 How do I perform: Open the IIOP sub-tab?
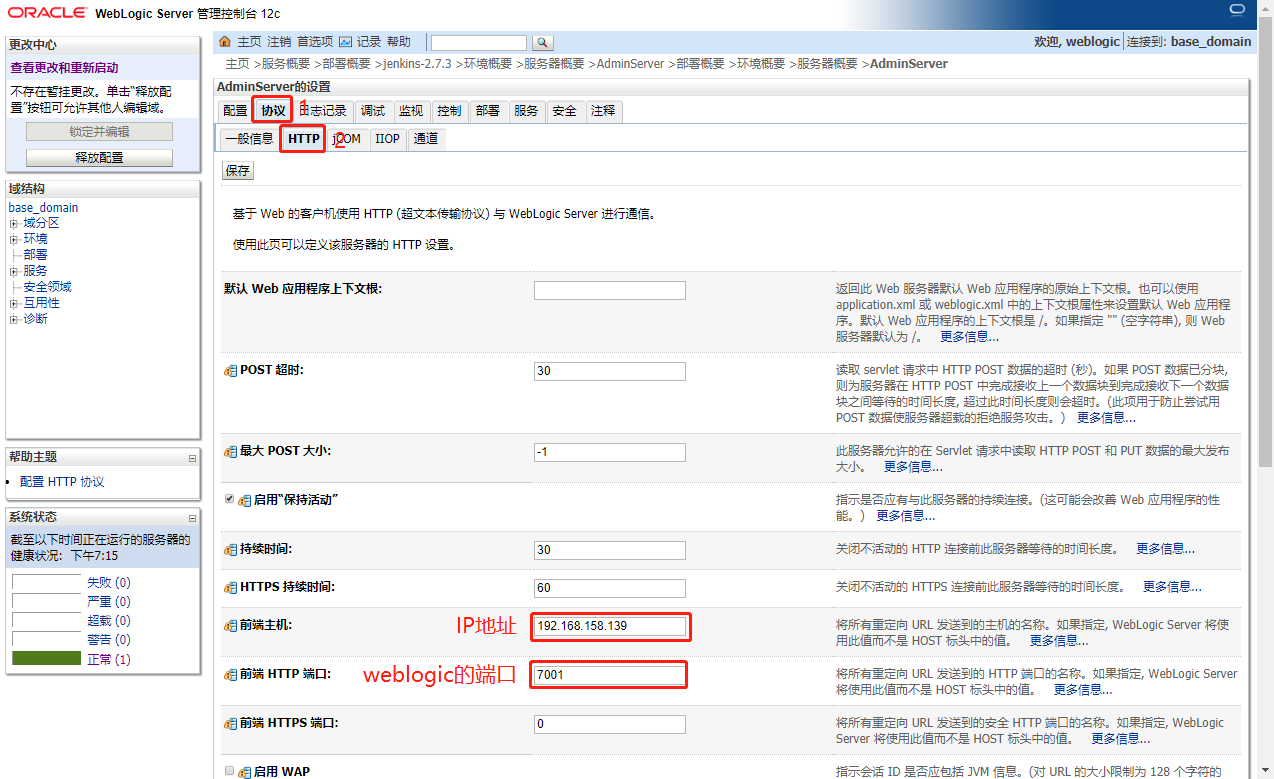[x=387, y=139]
